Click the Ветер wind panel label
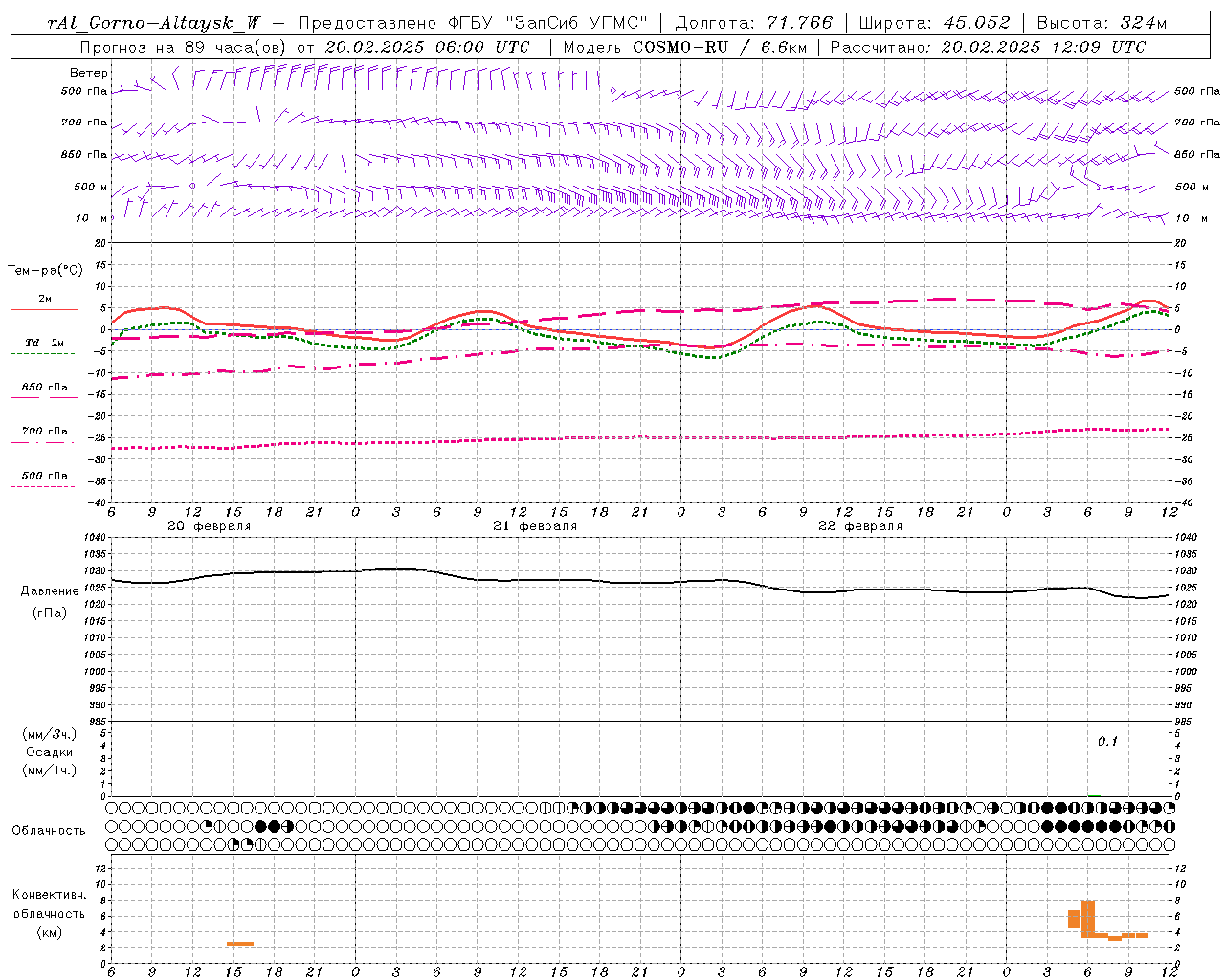The image size is (1225, 980). [89, 73]
